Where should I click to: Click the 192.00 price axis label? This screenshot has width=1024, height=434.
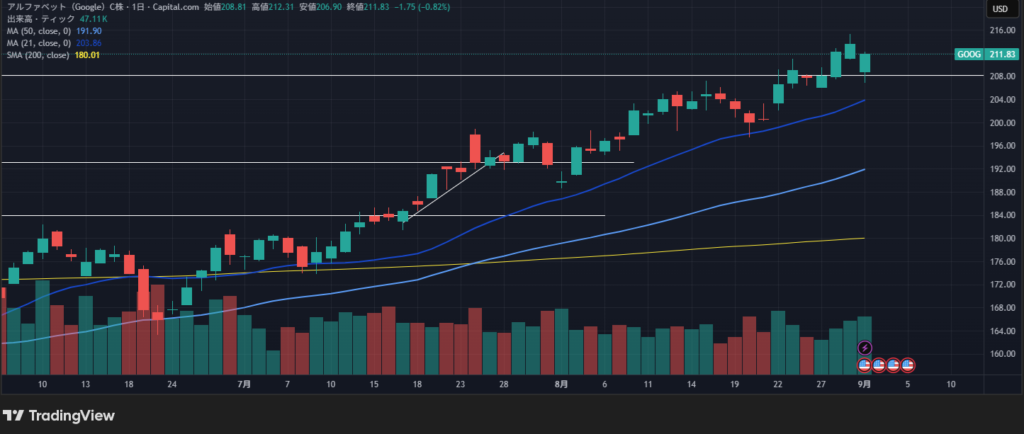pos(1000,169)
